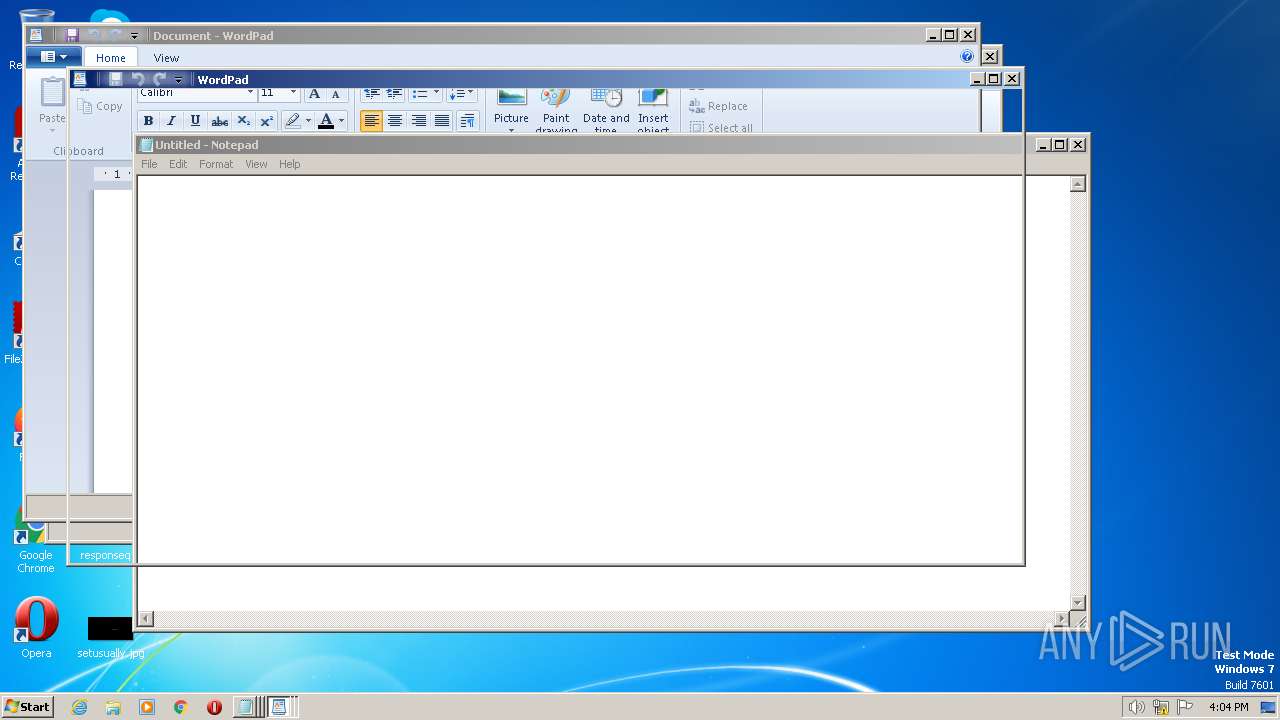
Task: Start a bulleted list with the Bullets icon
Action: [419, 94]
